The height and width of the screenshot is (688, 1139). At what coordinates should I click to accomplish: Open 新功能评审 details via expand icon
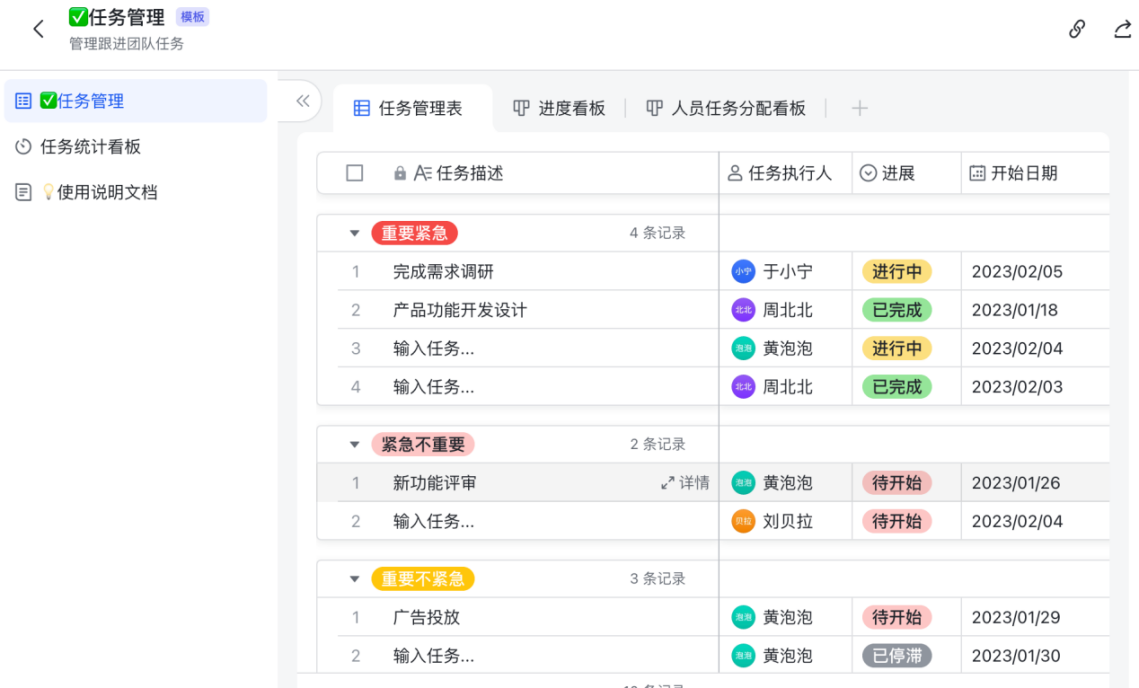point(668,483)
